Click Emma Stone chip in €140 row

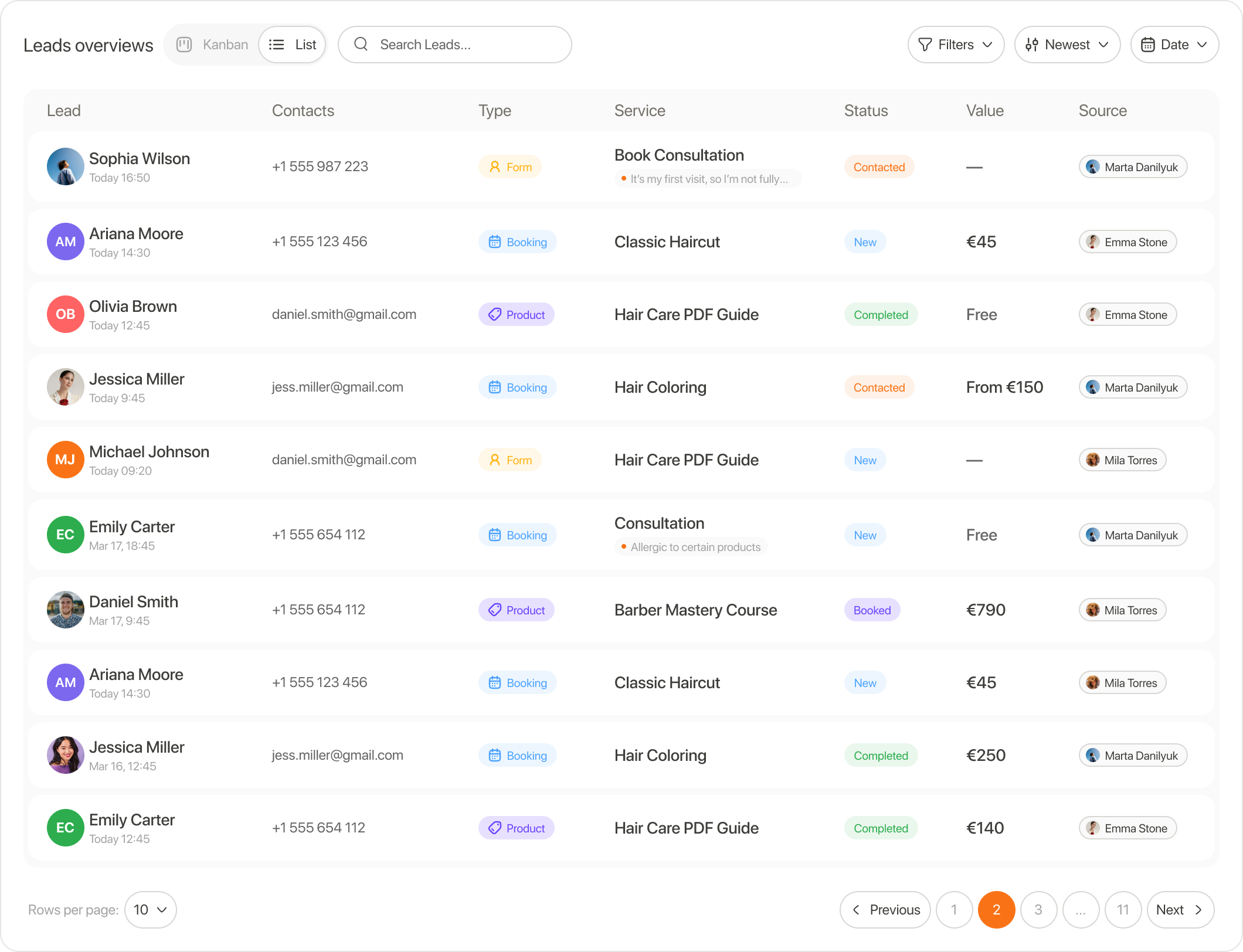[1128, 828]
